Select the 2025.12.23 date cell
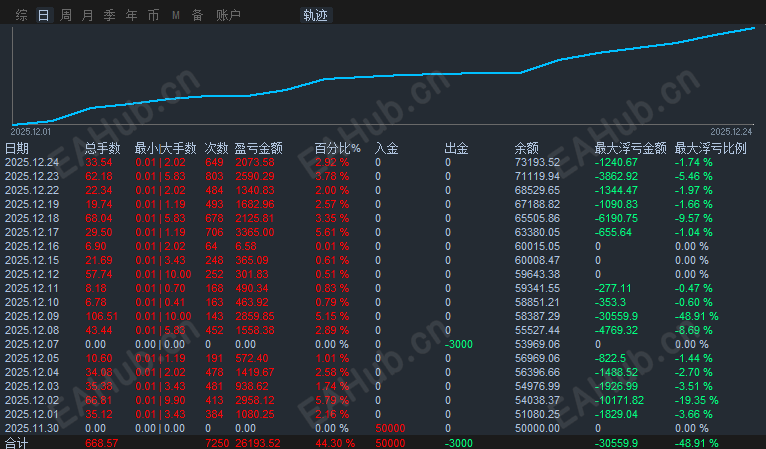This screenshot has height=449, width=766. (x=32, y=176)
